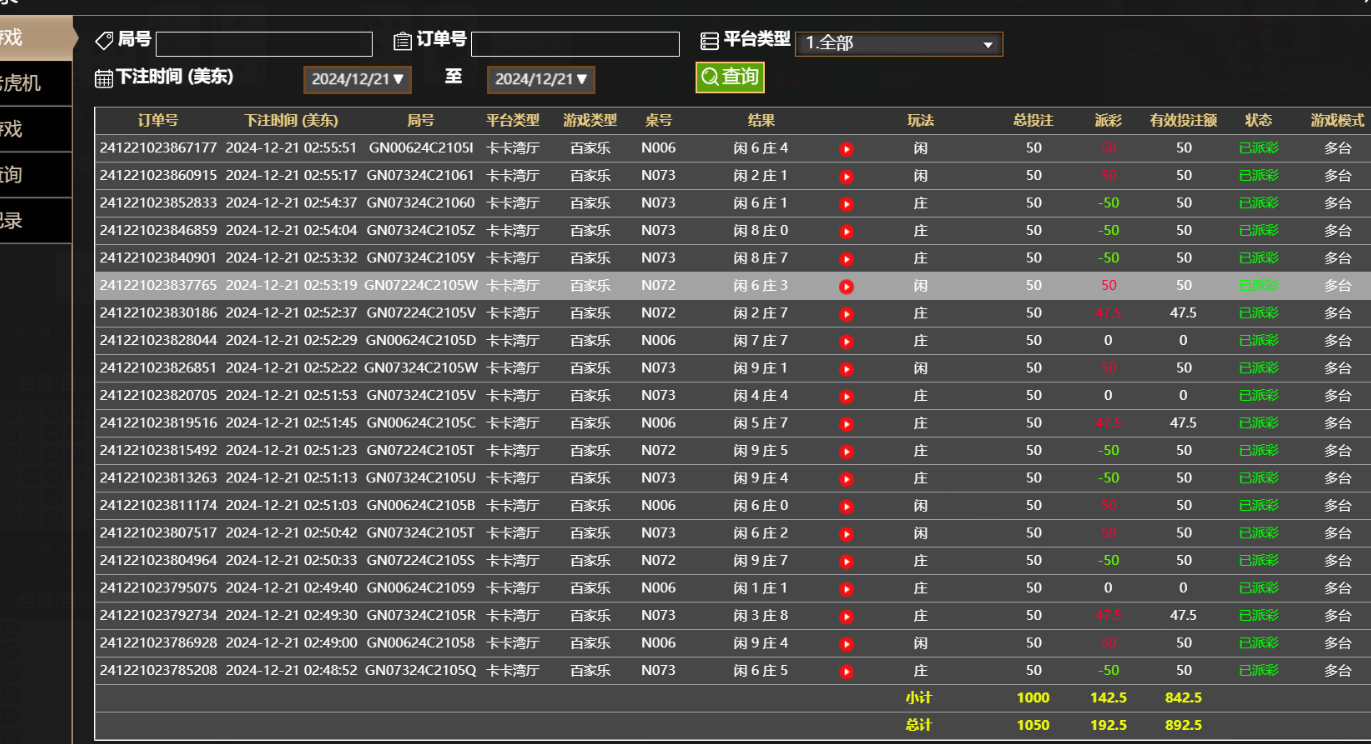Click the green 查询 search button
Image resolution: width=1371 pixels, height=744 pixels.
[729, 77]
